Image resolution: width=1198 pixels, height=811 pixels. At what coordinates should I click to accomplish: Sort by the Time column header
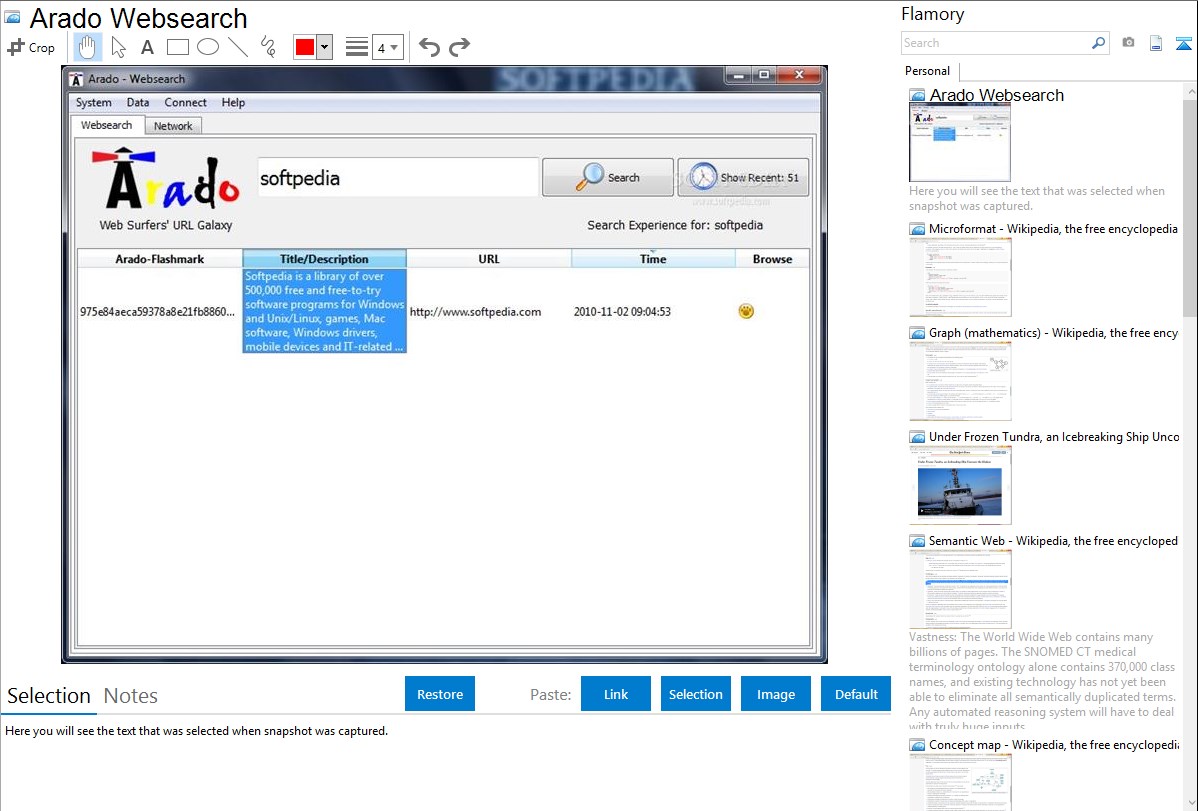653,259
